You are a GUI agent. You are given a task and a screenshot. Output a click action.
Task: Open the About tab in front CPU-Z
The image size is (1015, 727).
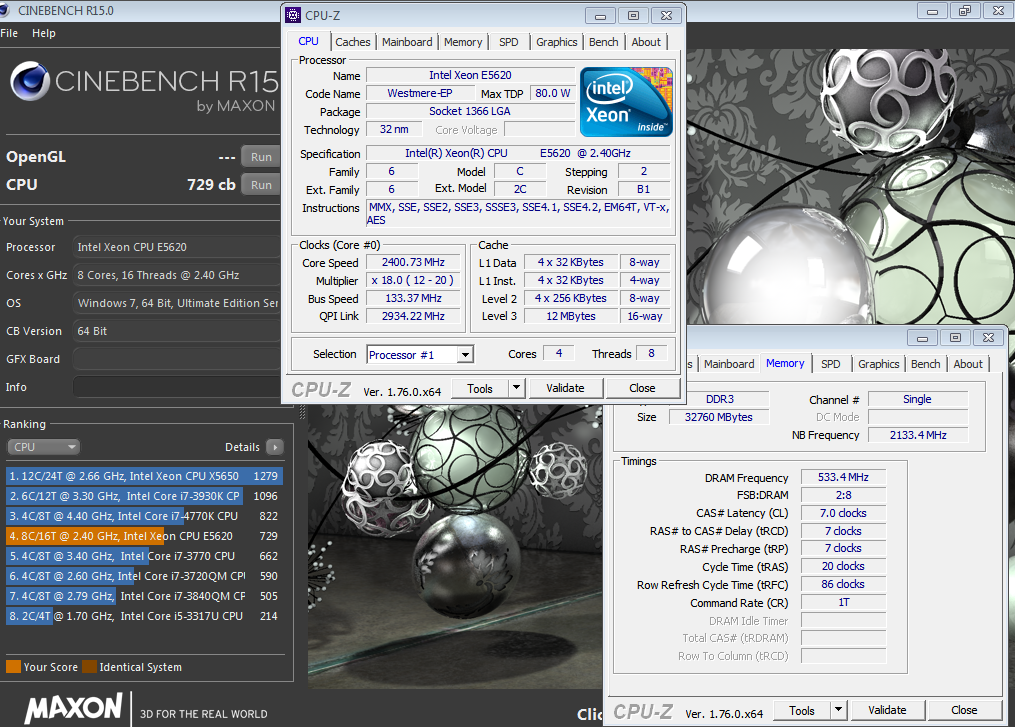click(x=646, y=42)
